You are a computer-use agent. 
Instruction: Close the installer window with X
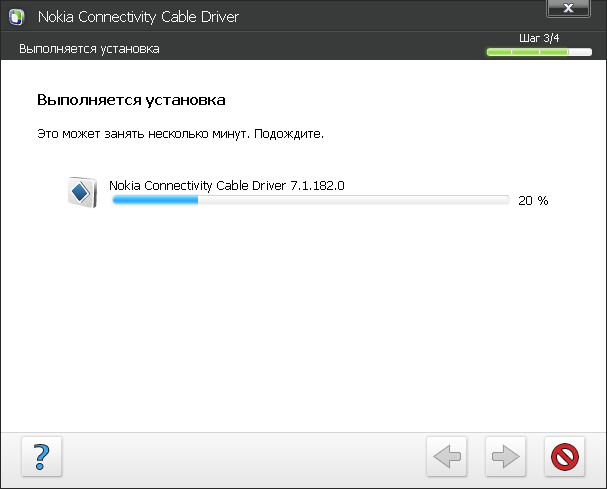point(567,9)
